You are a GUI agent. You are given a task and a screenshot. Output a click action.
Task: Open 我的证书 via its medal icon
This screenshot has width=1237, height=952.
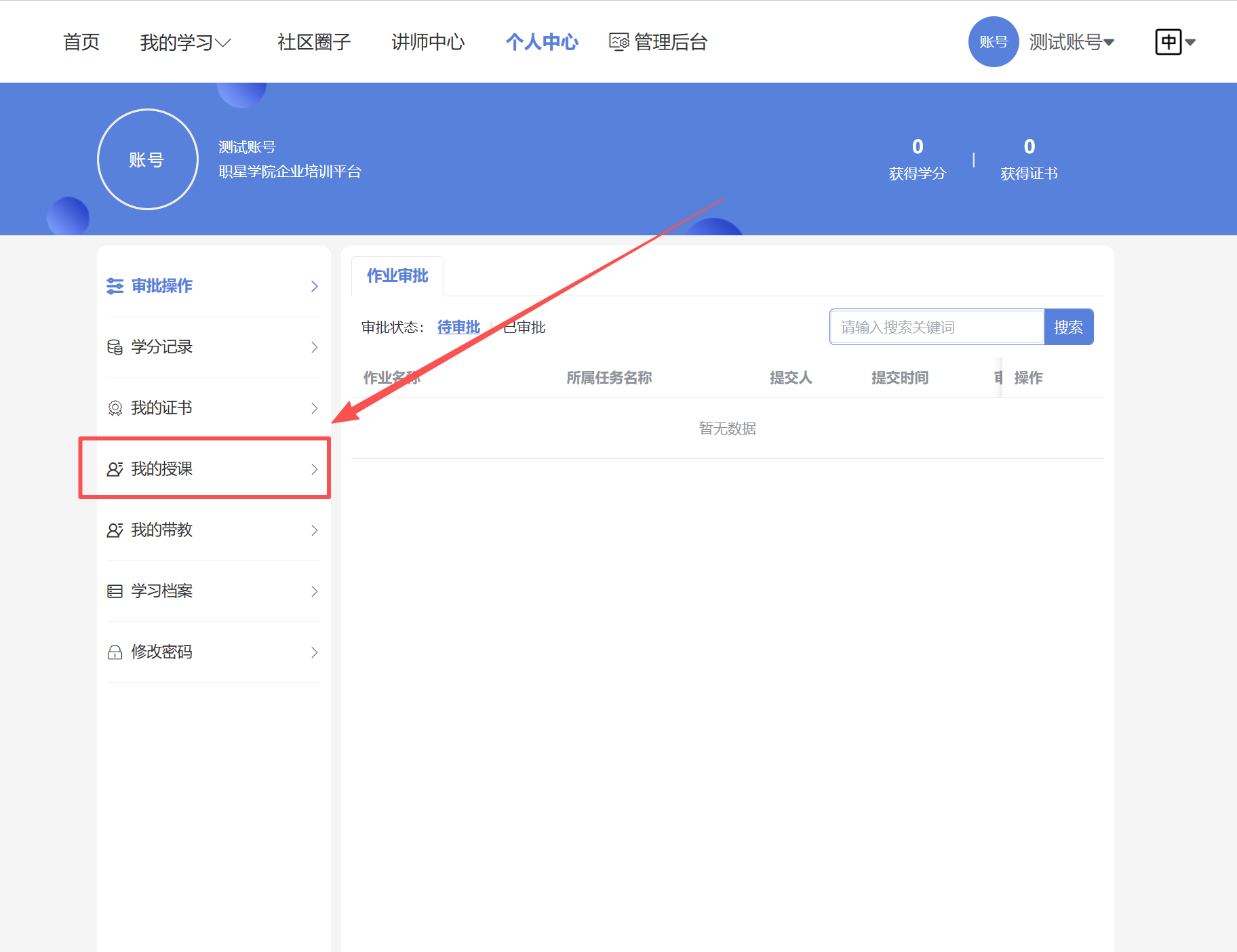[114, 408]
